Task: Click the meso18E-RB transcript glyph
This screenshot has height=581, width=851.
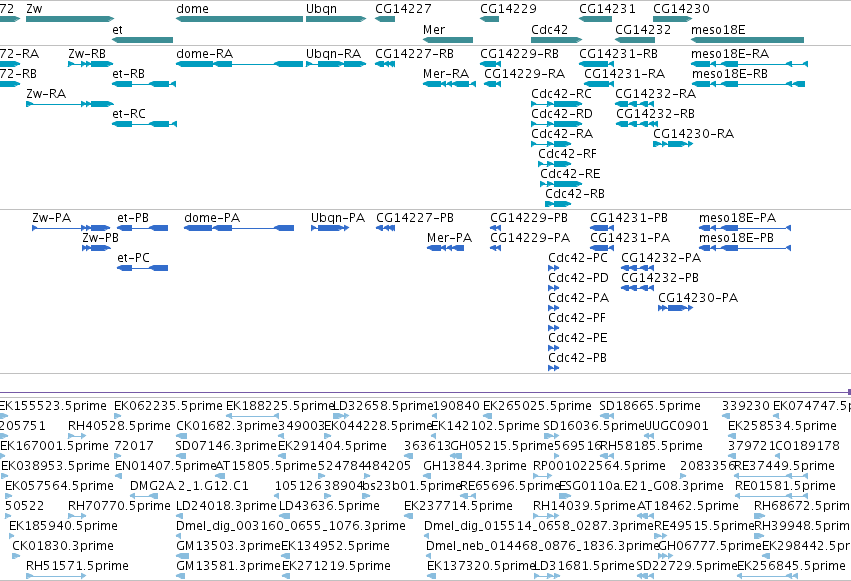Action: point(748,84)
